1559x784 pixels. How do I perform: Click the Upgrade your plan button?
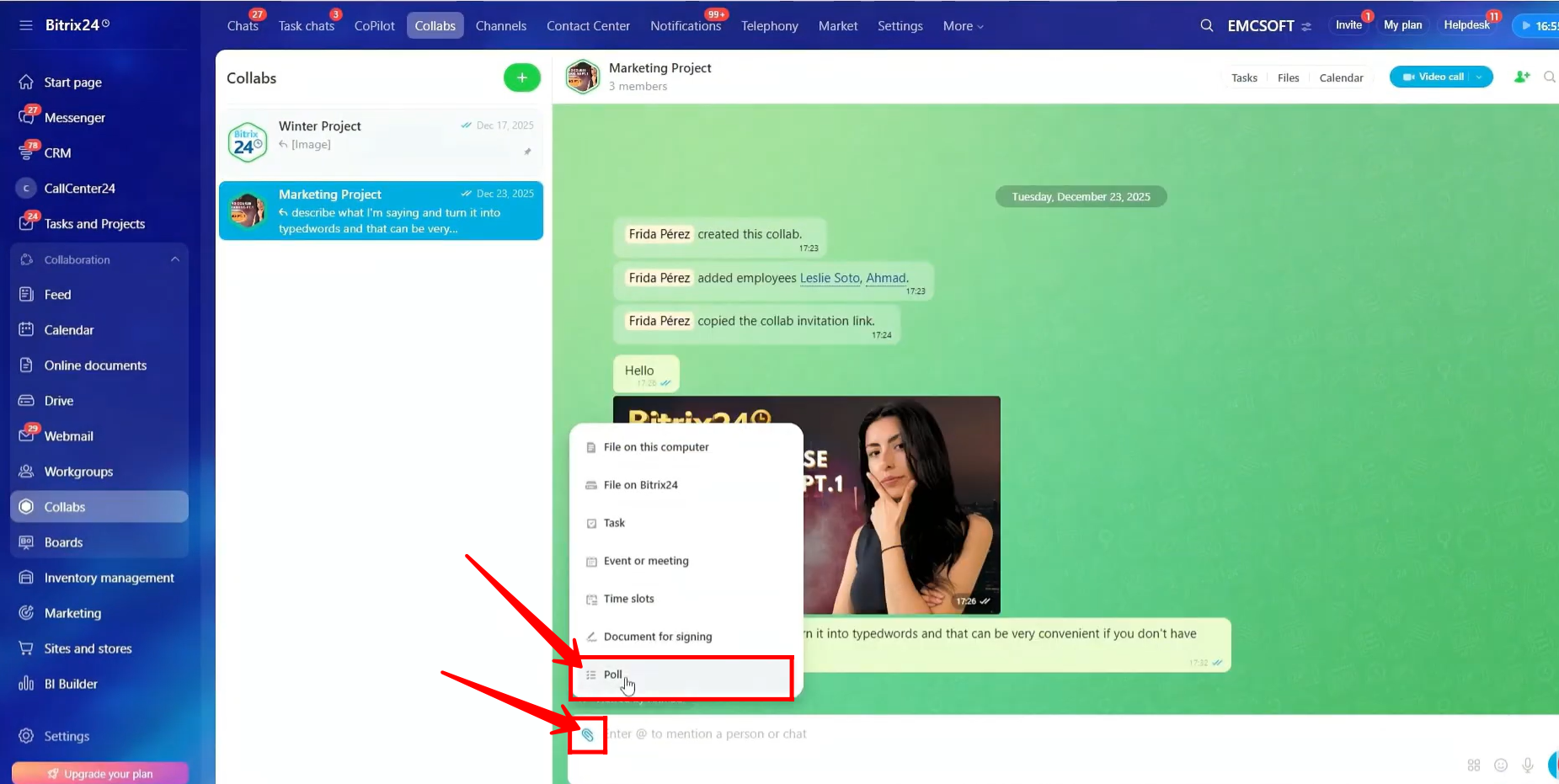[x=100, y=773]
